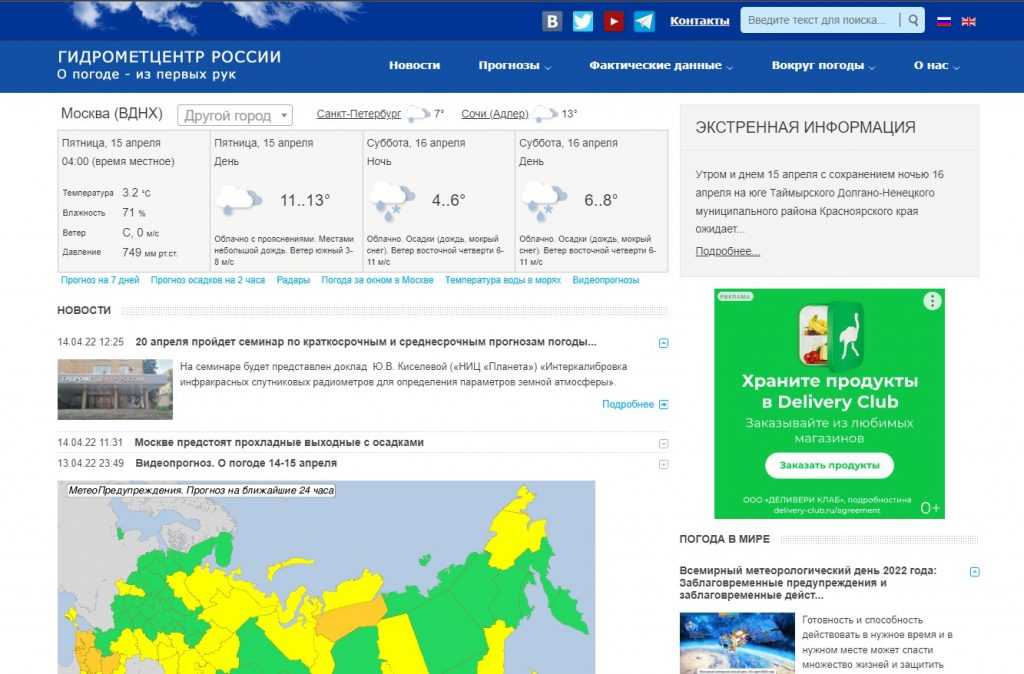Open the 'Вокруг погоды' menu
This screenshot has height=674, width=1024.
[823, 66]
